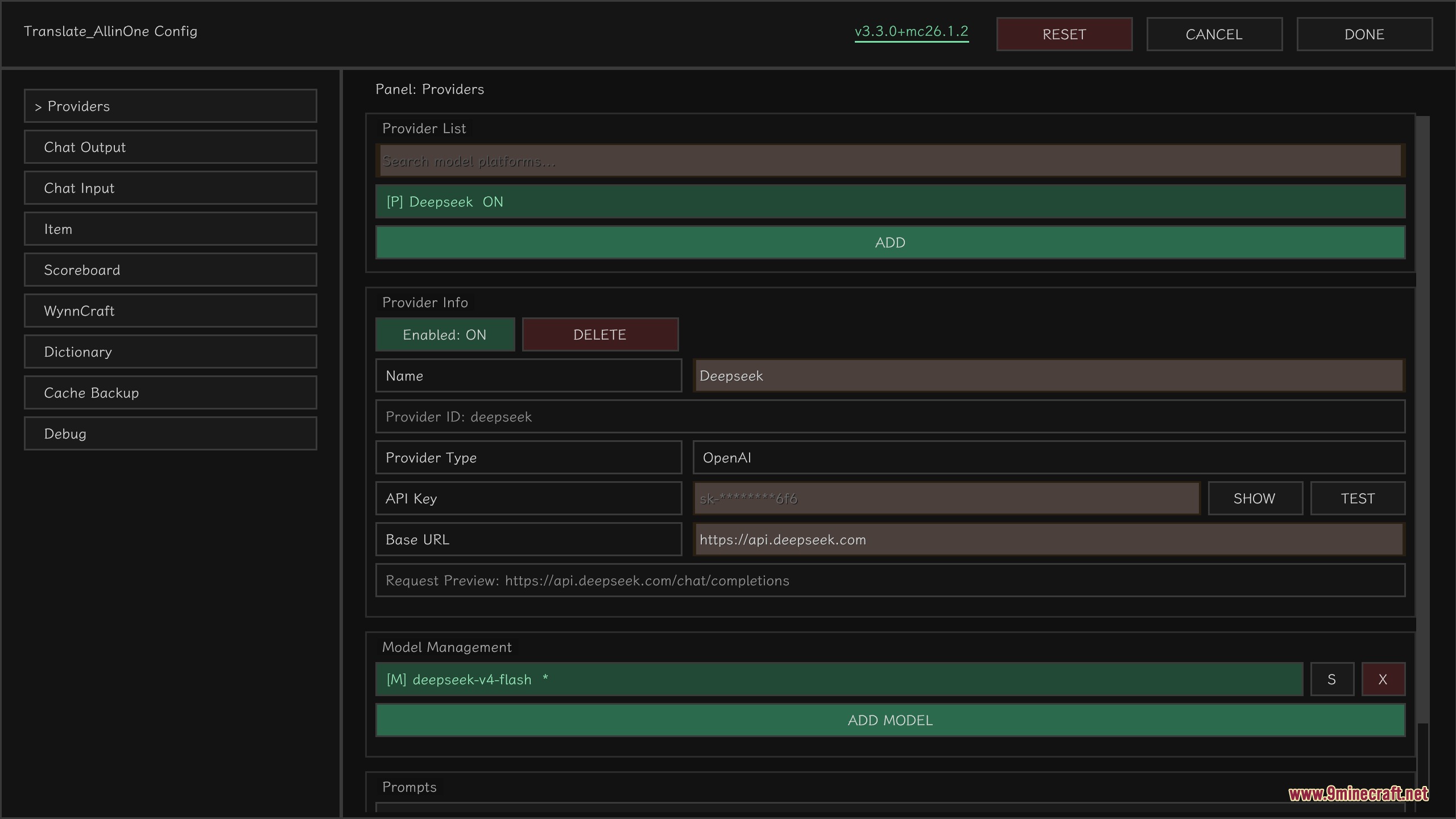Open the Debug panel

[x=170, y=433]
